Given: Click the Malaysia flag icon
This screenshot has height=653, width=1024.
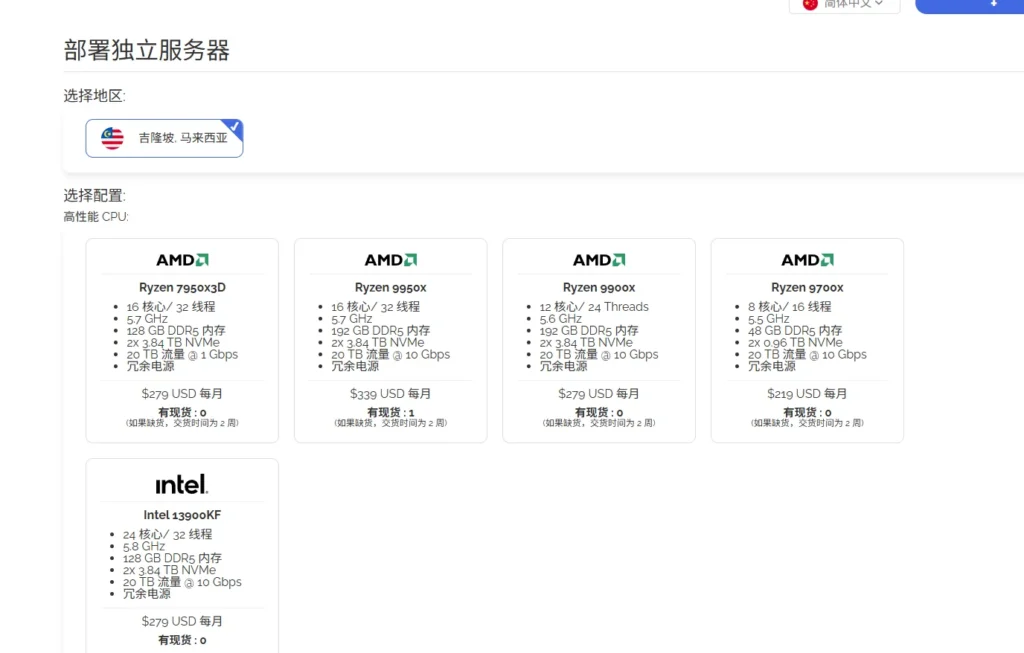Looking at the screenshot, I should tap(112, 138).
